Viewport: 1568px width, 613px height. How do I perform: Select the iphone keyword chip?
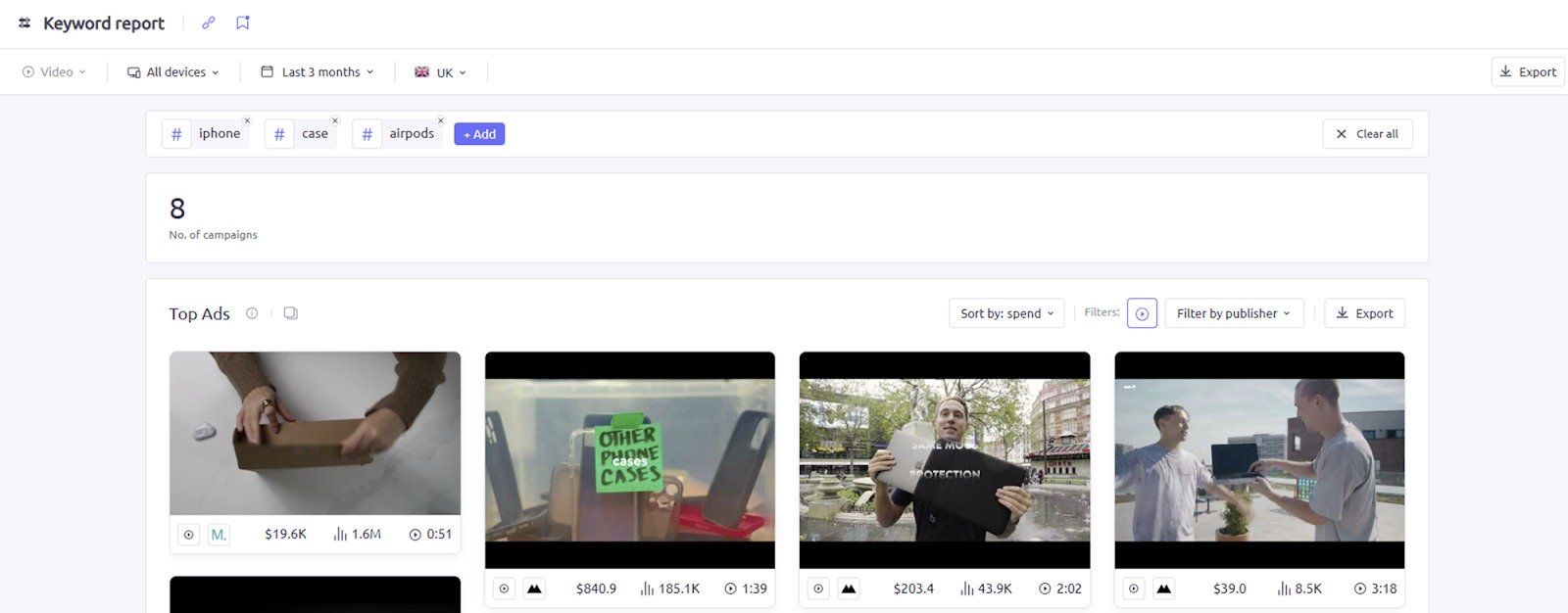click(x=206, y=134)
